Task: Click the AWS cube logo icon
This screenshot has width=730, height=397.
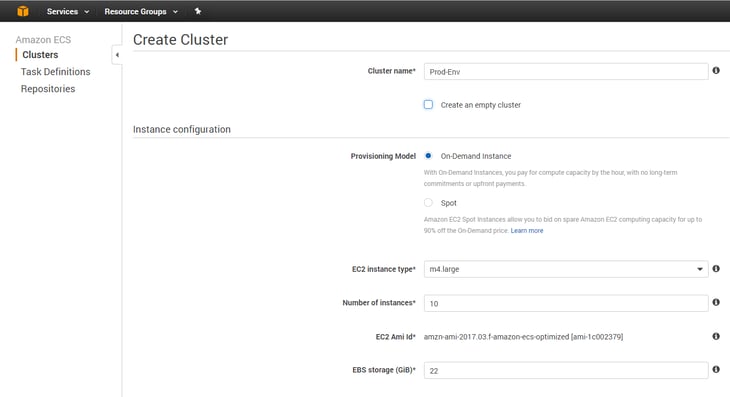Action: coord(22,11)
